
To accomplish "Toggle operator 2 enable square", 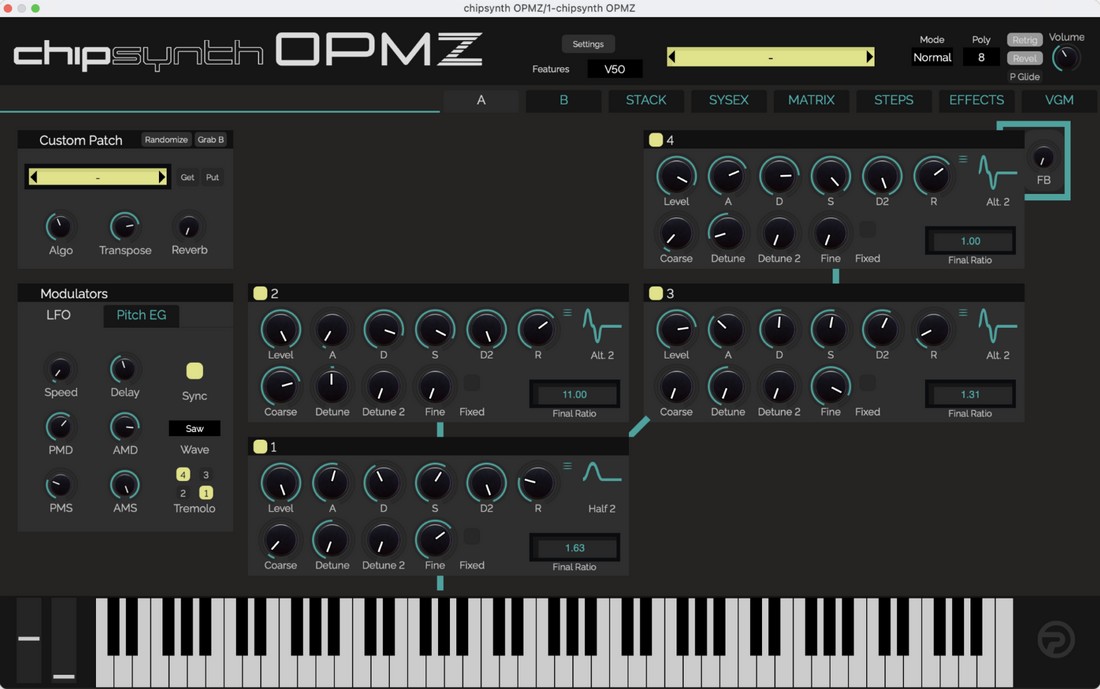I will 260,293.
